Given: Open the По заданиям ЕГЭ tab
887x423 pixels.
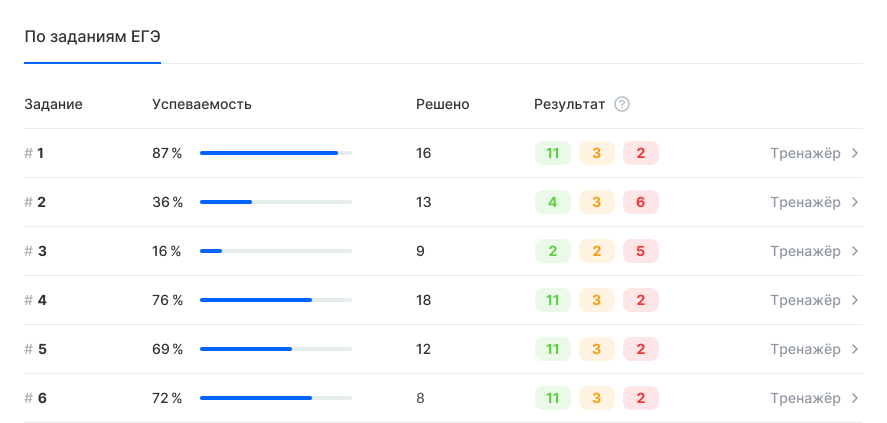Looking at the screenshot, I should tap(92, 37).
